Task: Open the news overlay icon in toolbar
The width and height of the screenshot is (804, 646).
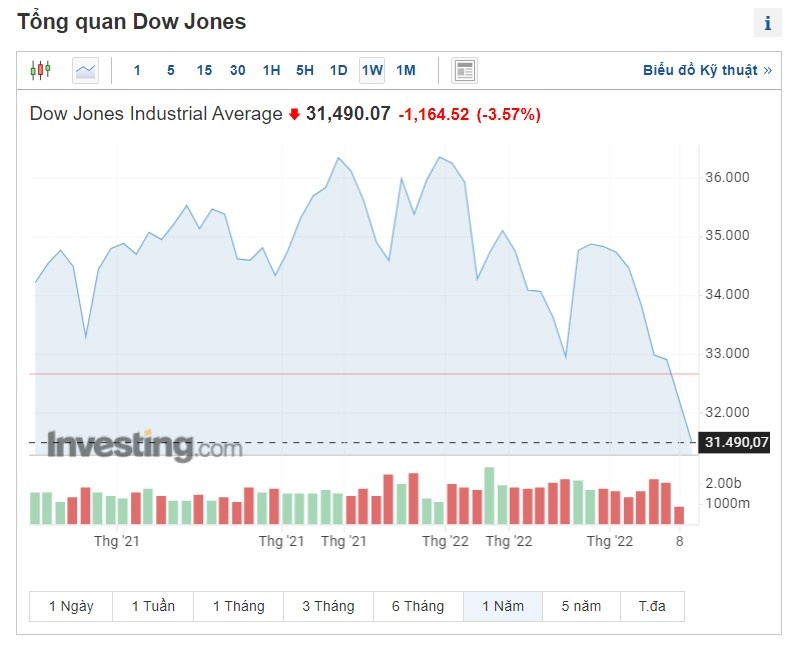Action: 464,70
